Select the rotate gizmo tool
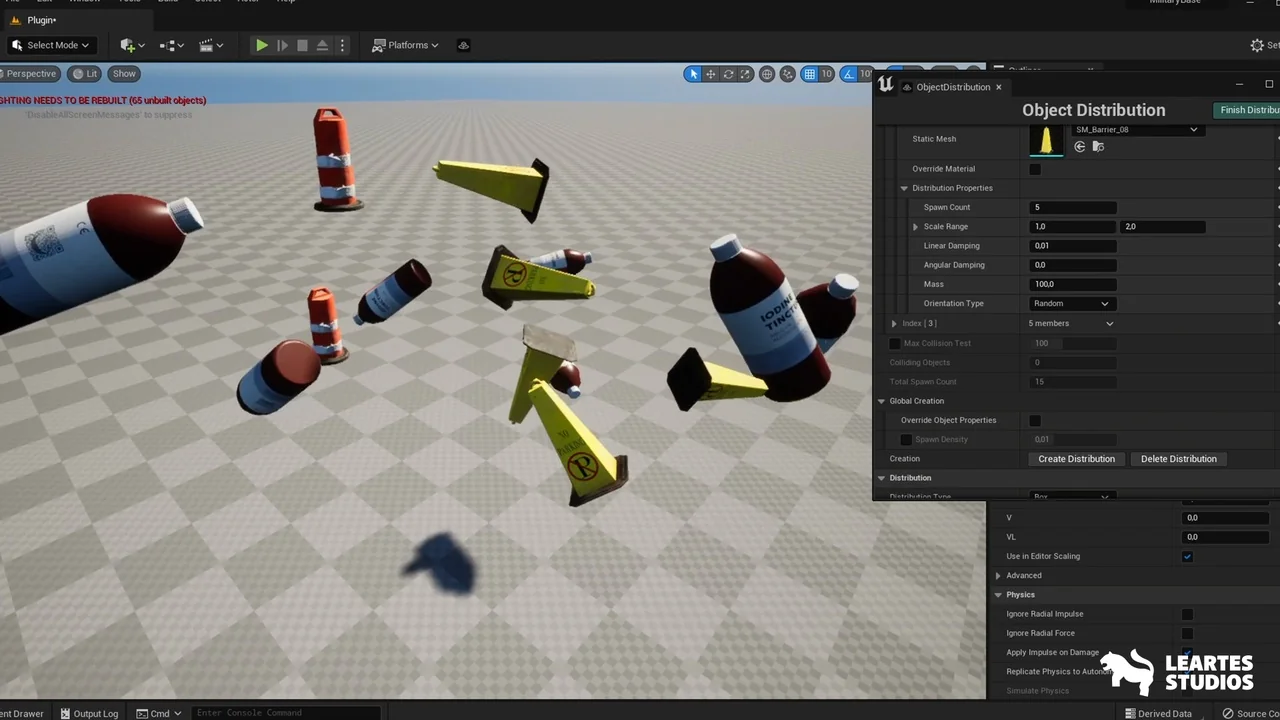 (728, 74)
